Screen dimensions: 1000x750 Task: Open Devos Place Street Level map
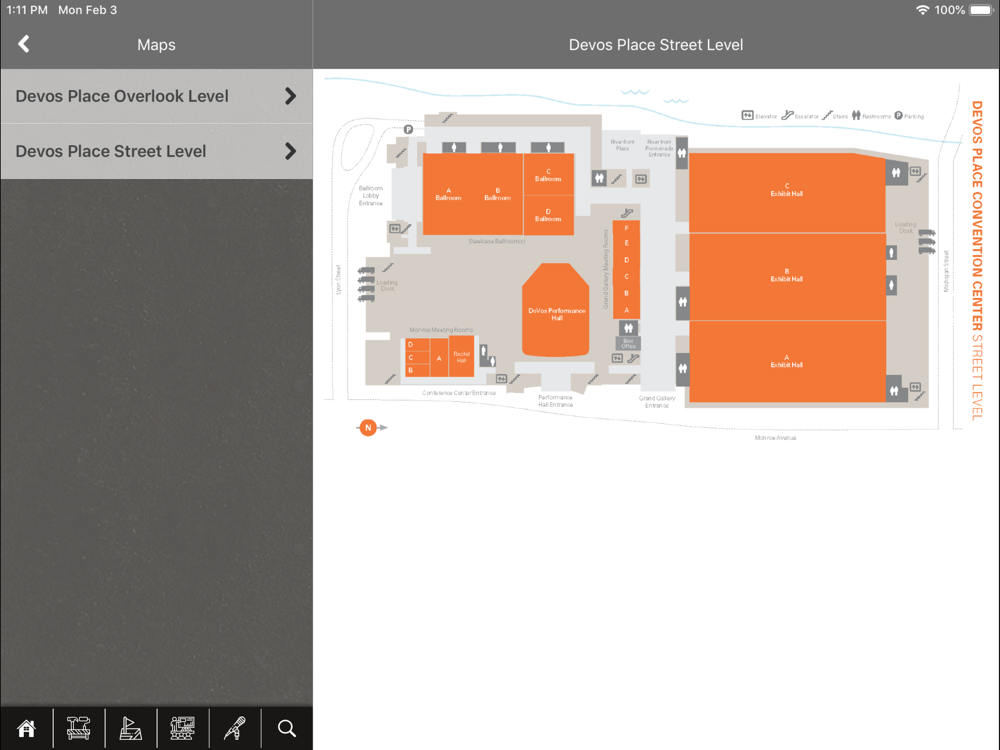coord(156,151)
